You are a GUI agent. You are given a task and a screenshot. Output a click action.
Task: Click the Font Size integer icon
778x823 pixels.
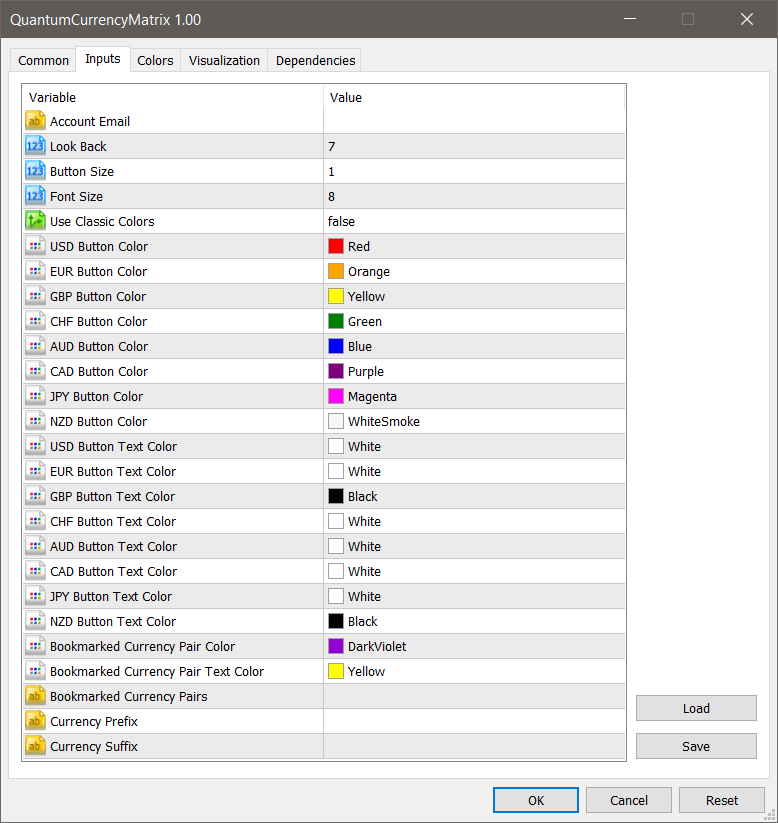point(35,196)
